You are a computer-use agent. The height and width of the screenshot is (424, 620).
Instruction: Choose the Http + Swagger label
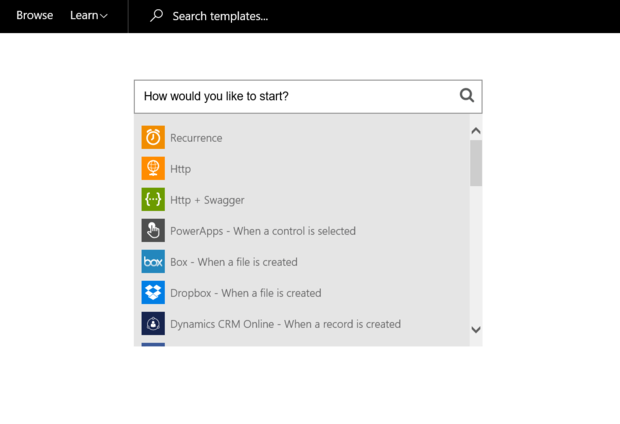(x=207, y=200)
